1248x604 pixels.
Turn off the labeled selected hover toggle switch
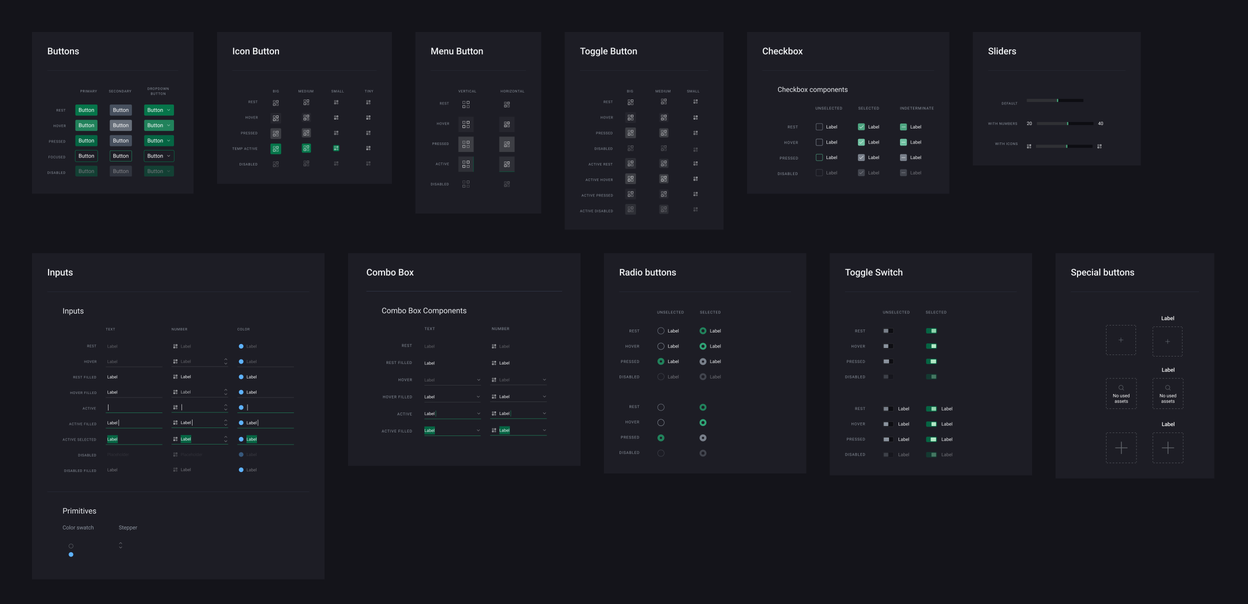point(931,424)
